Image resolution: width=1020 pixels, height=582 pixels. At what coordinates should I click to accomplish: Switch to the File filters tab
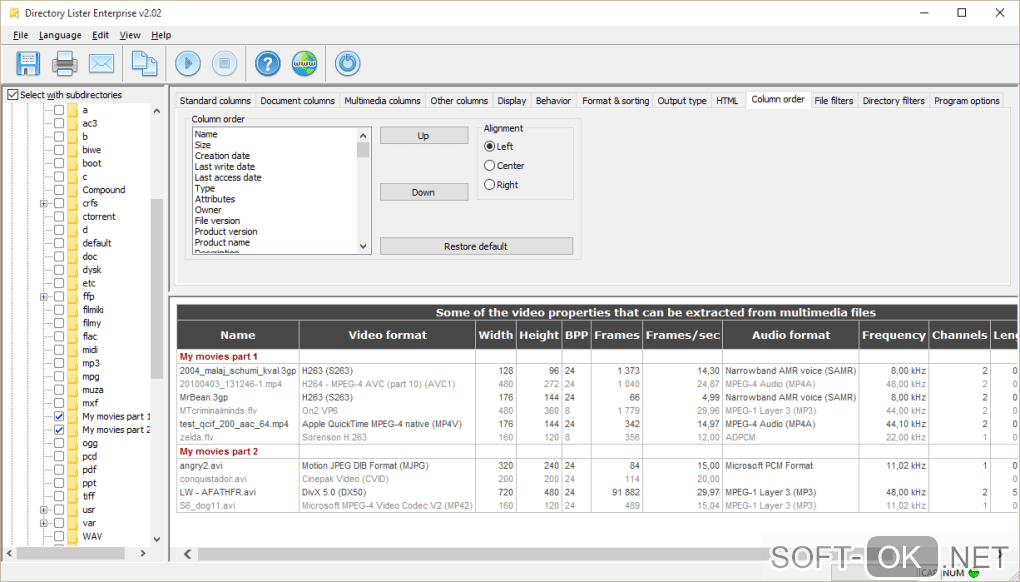[x=833, y=101]
